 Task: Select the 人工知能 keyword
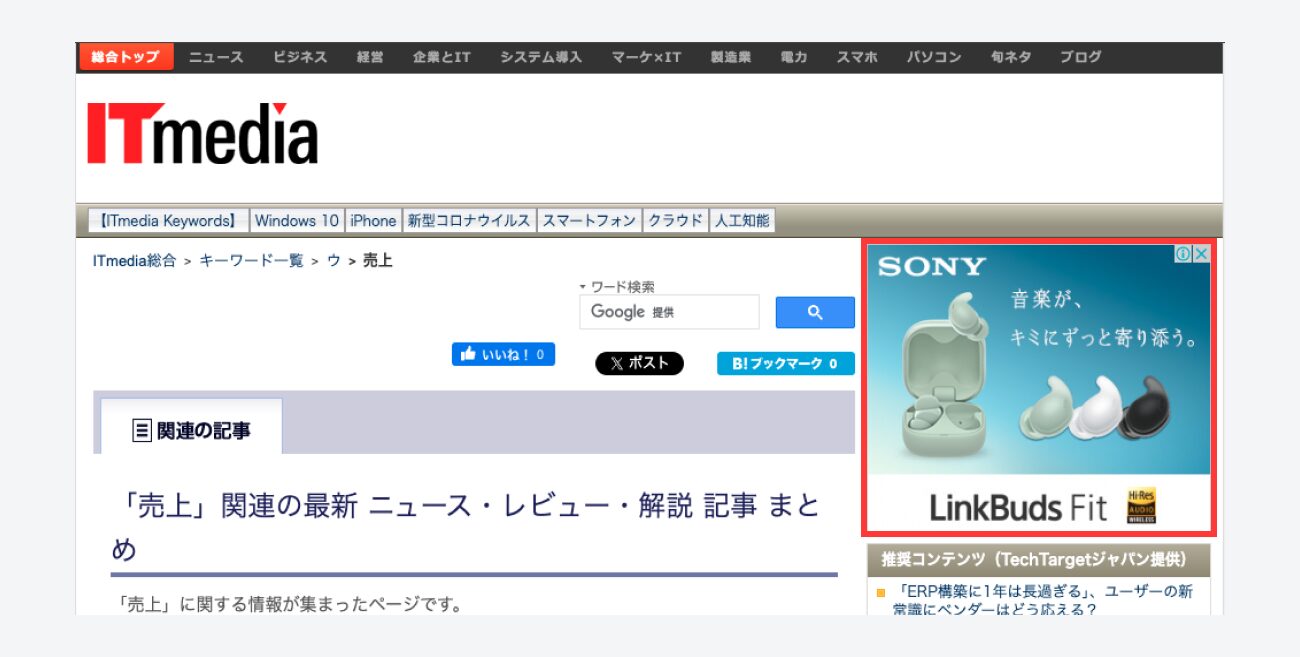[741, 221]
